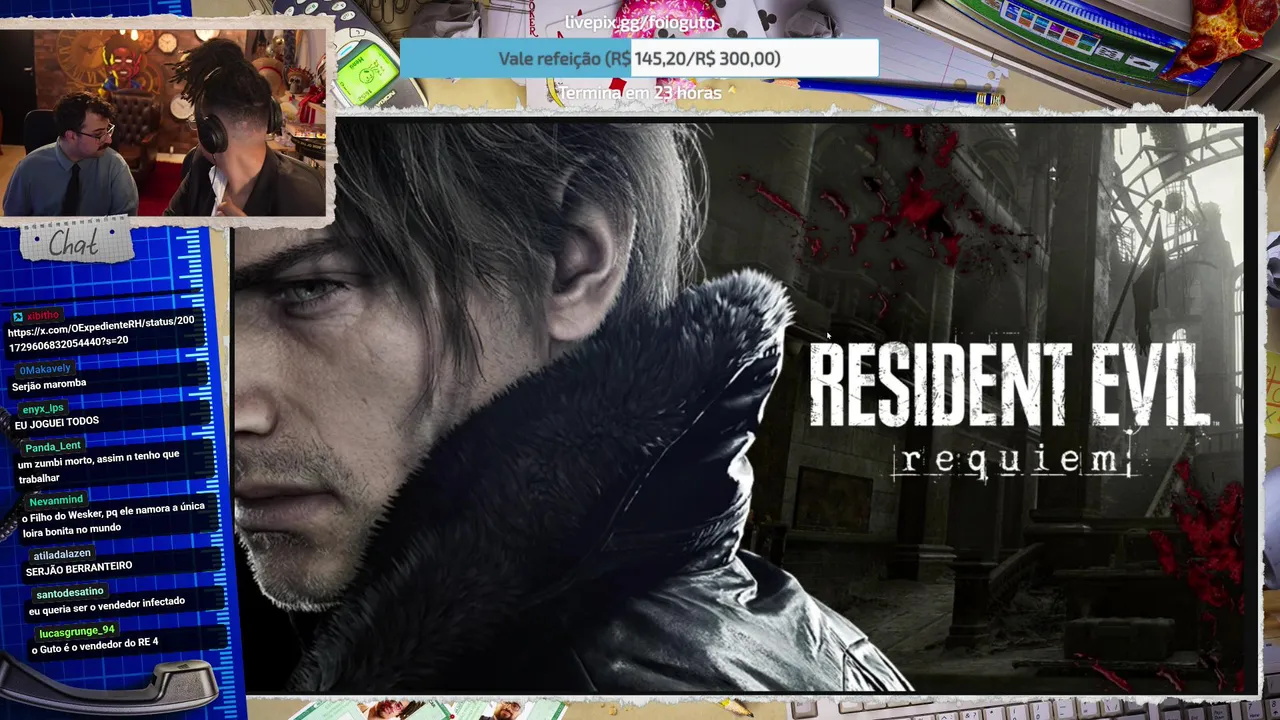Screen dimensions: 1280x720
Task: Open the livepix.gg/foioguto donation link
Action: (x=641, y=22)
